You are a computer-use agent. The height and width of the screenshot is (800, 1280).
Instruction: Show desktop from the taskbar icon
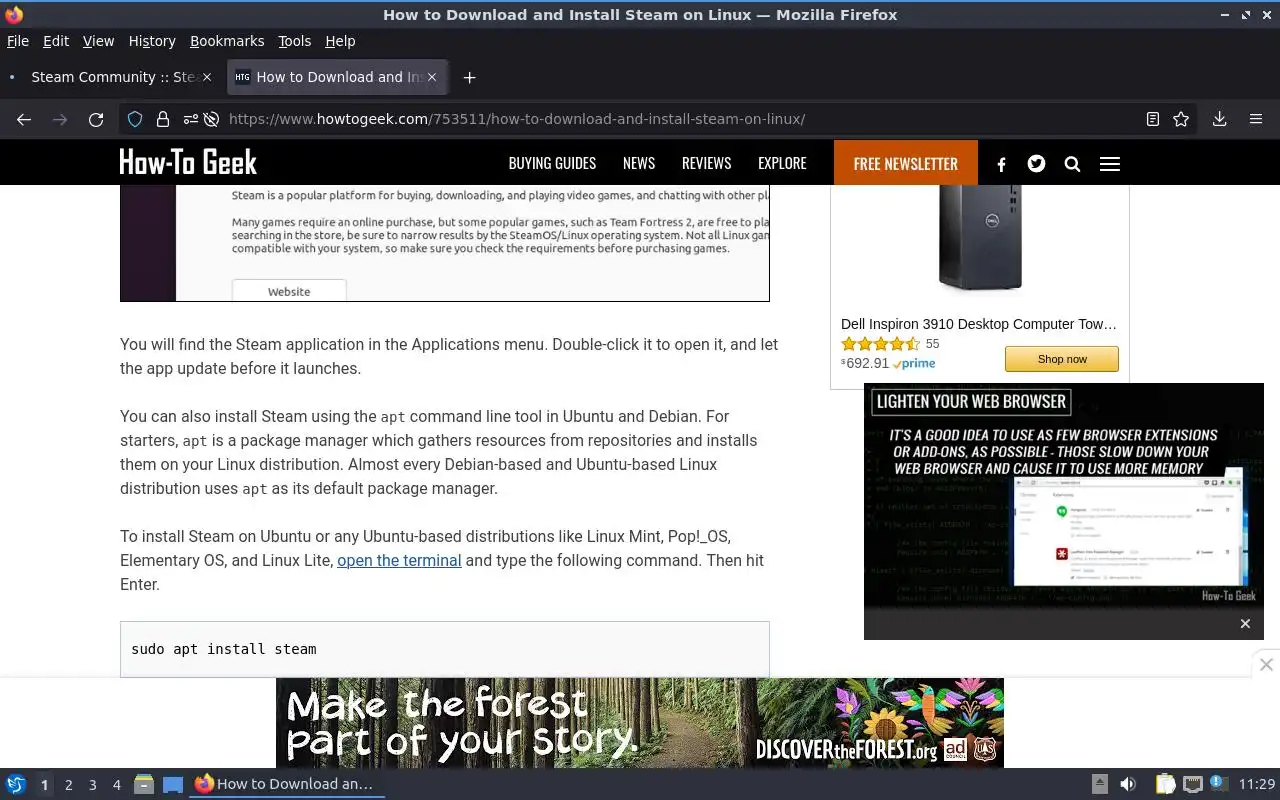[173, 784]
